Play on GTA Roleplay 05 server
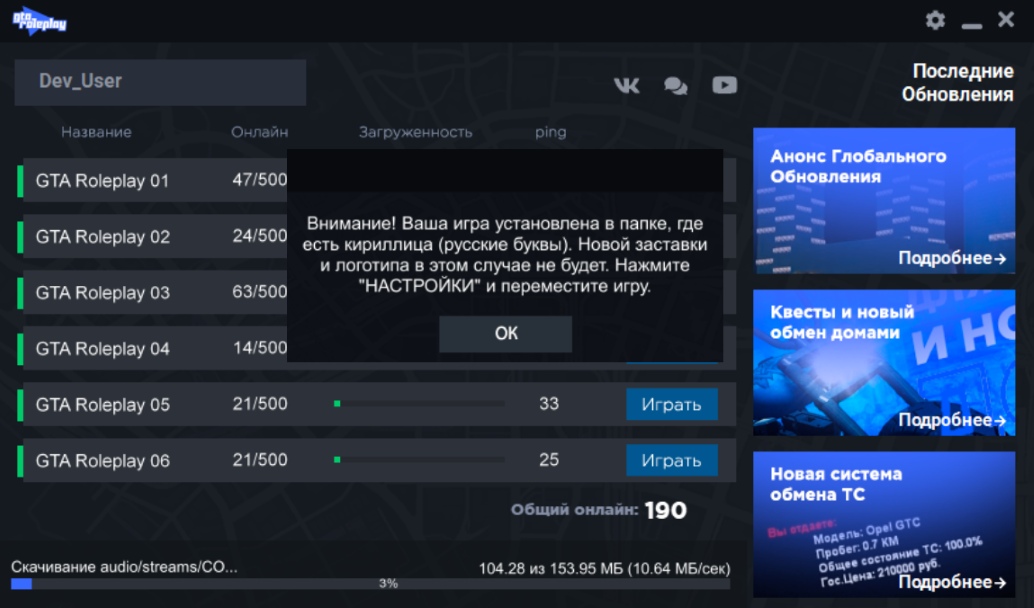Screen dimensions: 1034x608 [x=671, y=404]
